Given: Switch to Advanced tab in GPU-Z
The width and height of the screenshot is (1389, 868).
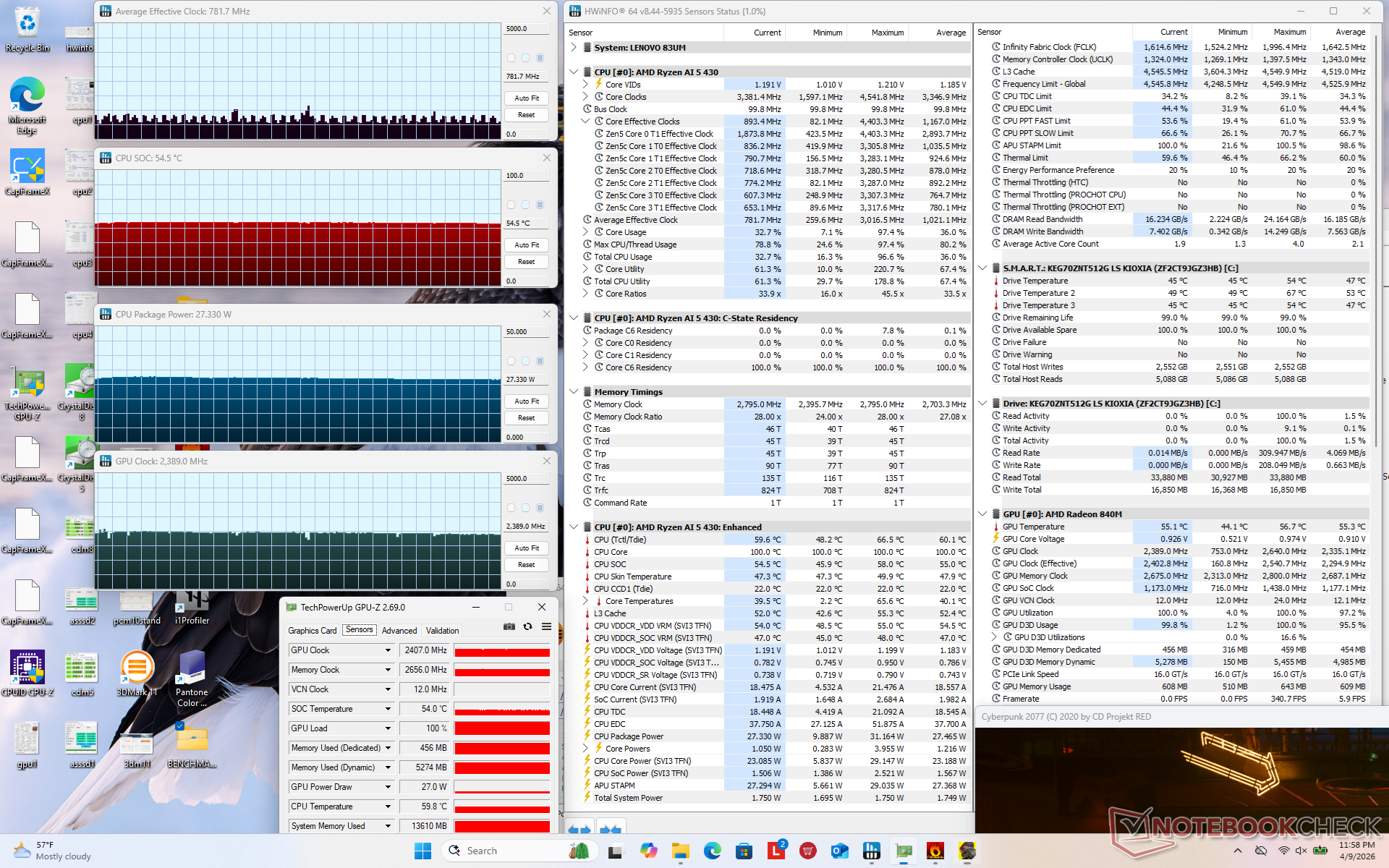Looking at the screenshot, I should pos(399,631).
